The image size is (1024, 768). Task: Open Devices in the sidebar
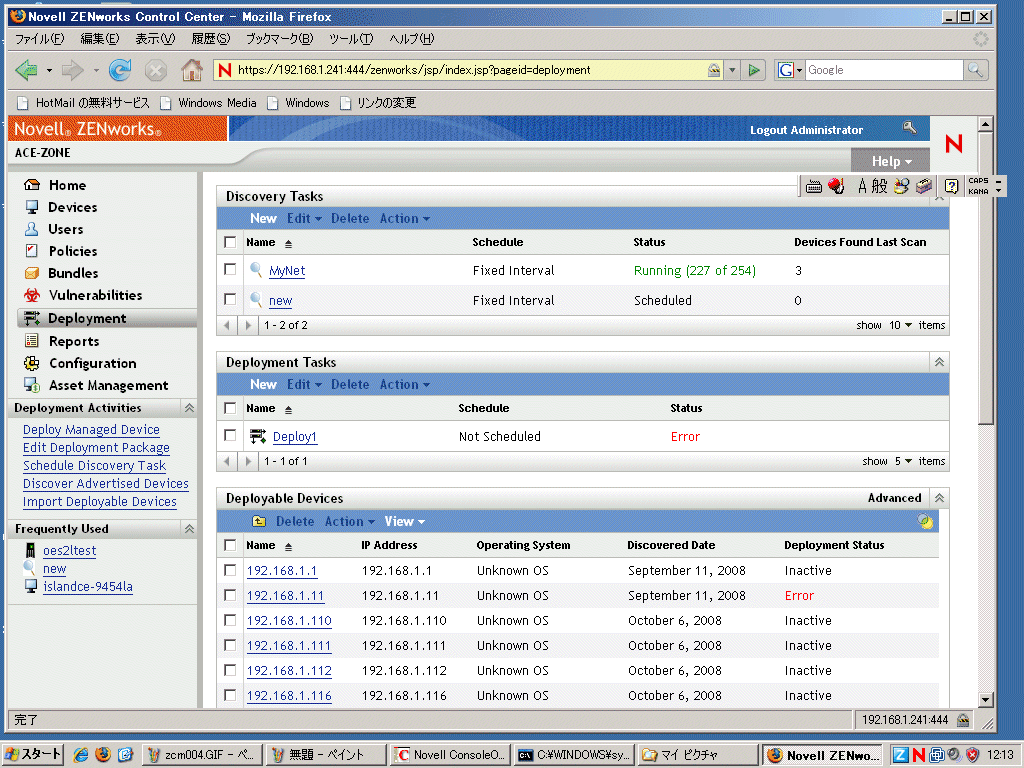(72, 208)
